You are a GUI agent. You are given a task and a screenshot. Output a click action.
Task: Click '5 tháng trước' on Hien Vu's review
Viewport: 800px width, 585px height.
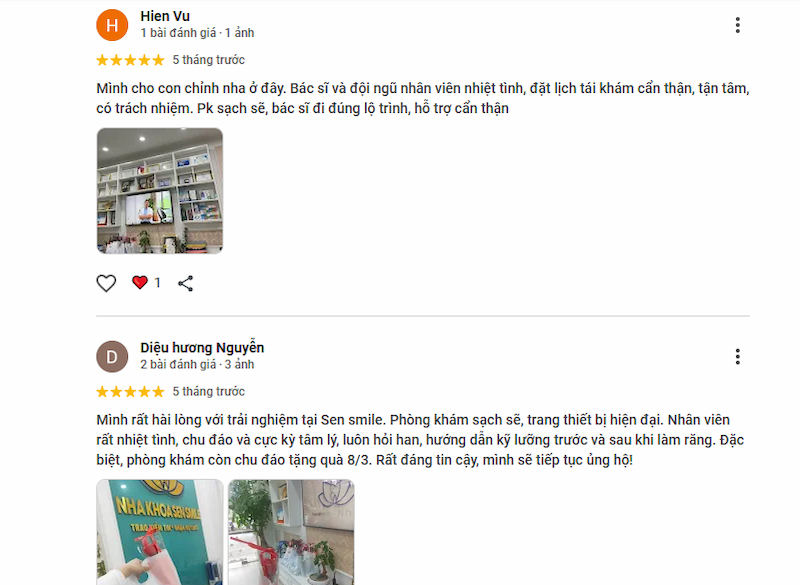tap(209, 60)
